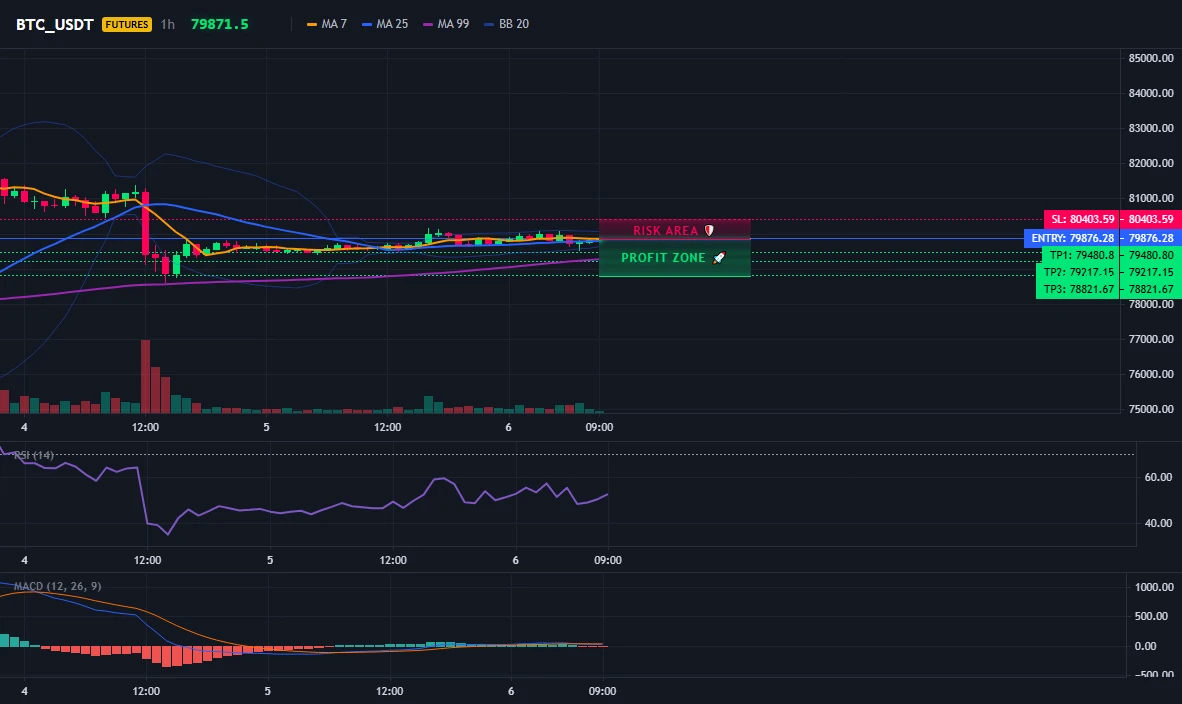Image resolution: width=1182 pixels, height=704 pixels.
Task: Click the axis price tag 80403.59 in red
Action: (1151, 219)
